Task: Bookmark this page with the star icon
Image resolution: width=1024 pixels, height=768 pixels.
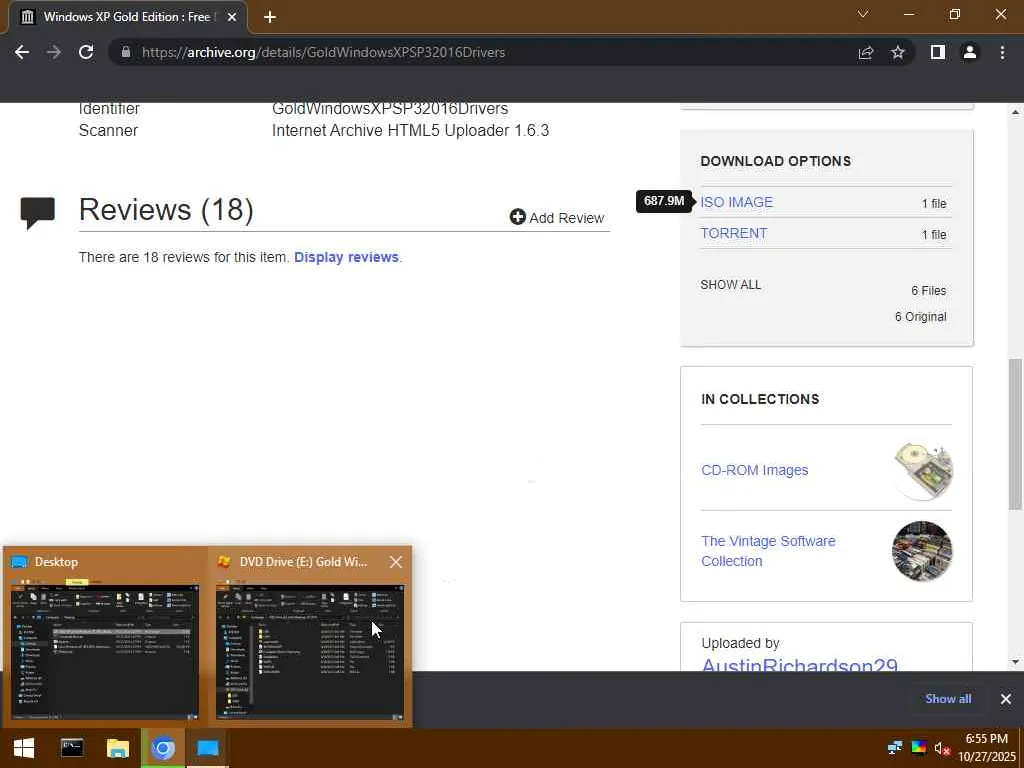Action: (898, 52)
